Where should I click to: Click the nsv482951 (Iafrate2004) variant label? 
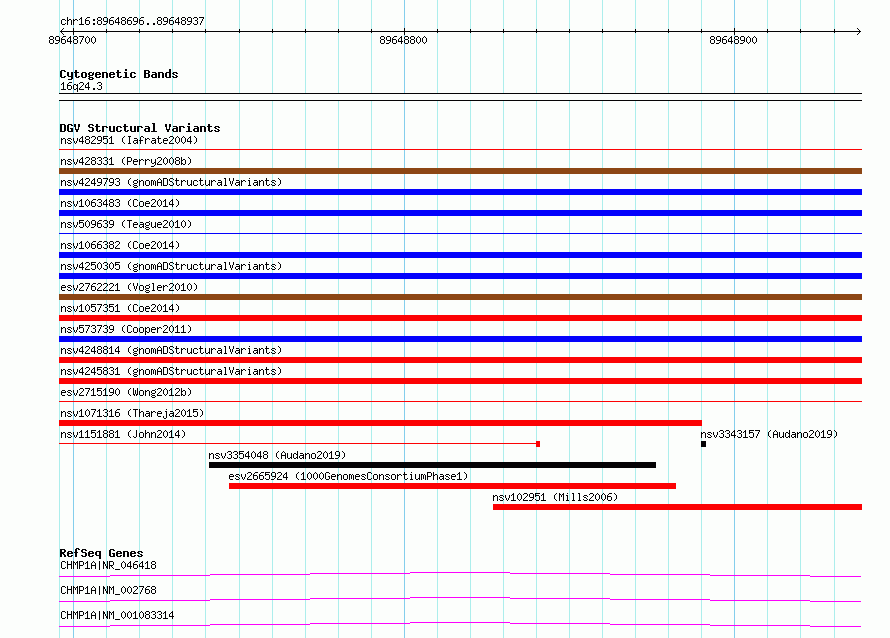[129, 140]
